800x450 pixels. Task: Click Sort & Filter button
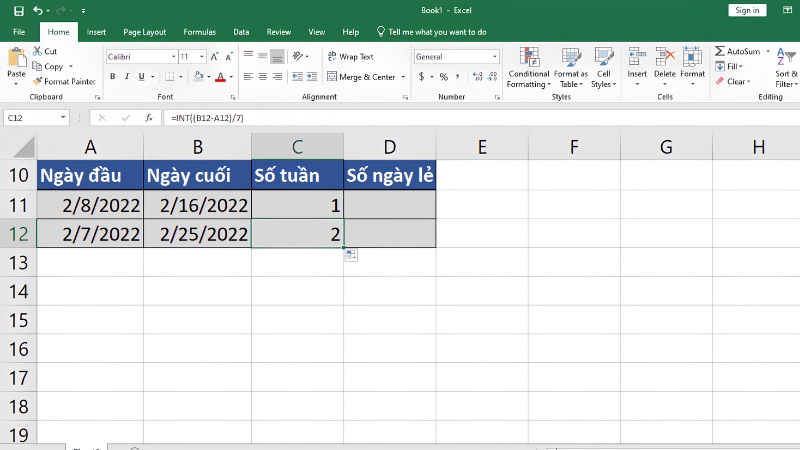[x=786, y=68]
